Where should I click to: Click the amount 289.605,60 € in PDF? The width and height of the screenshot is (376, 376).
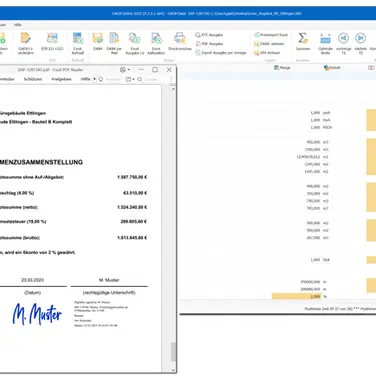[x=134, y=222]
